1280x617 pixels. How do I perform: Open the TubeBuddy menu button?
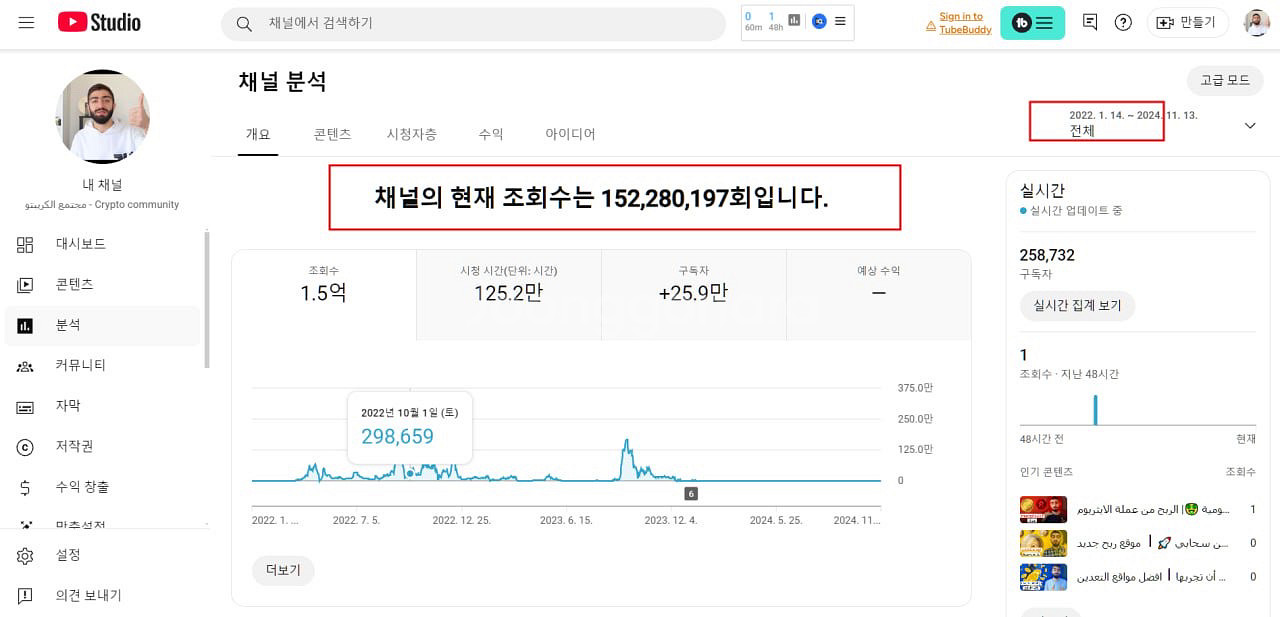(x=1032, y=23)
